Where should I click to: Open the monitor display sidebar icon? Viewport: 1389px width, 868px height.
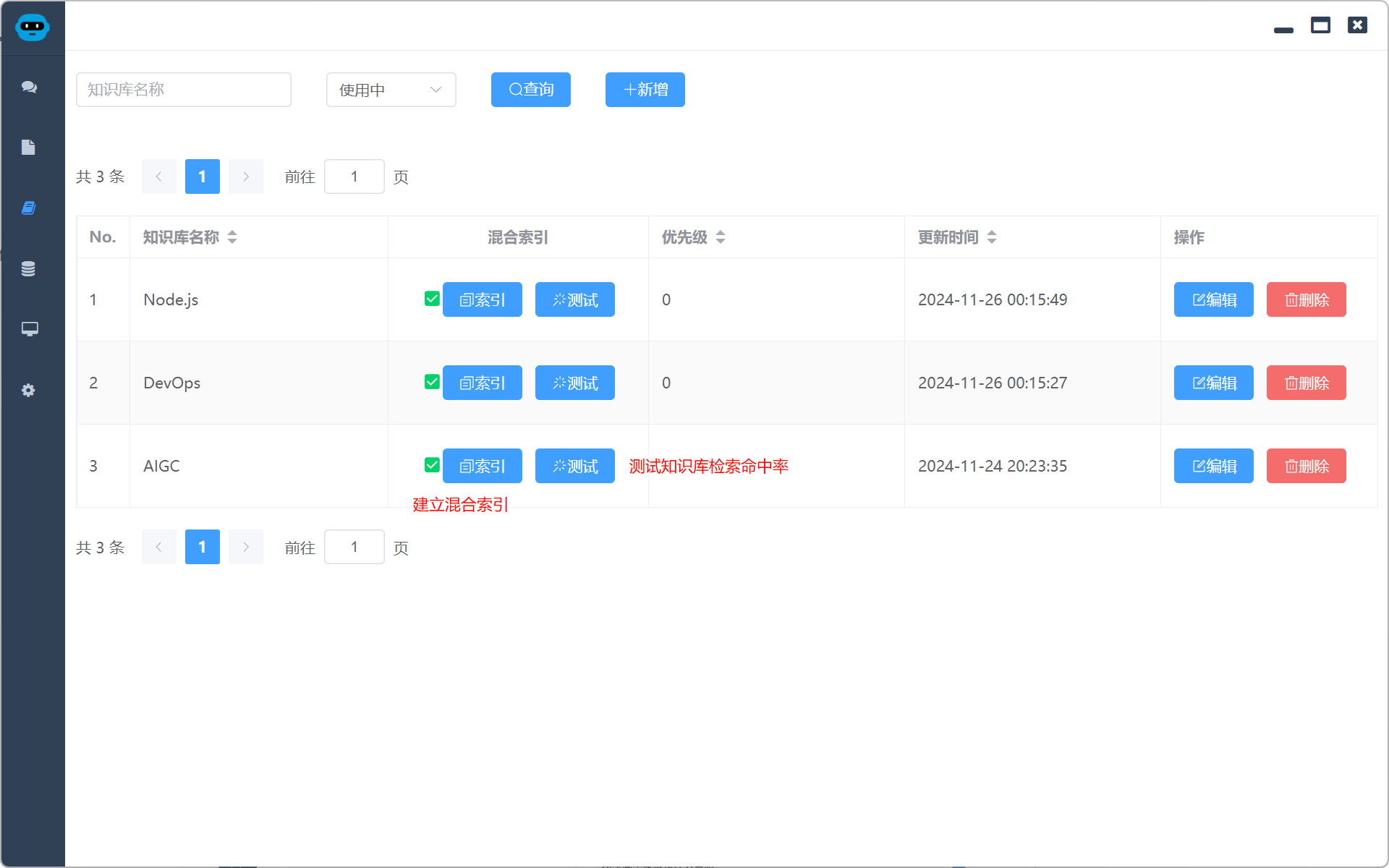click(29, 329)
